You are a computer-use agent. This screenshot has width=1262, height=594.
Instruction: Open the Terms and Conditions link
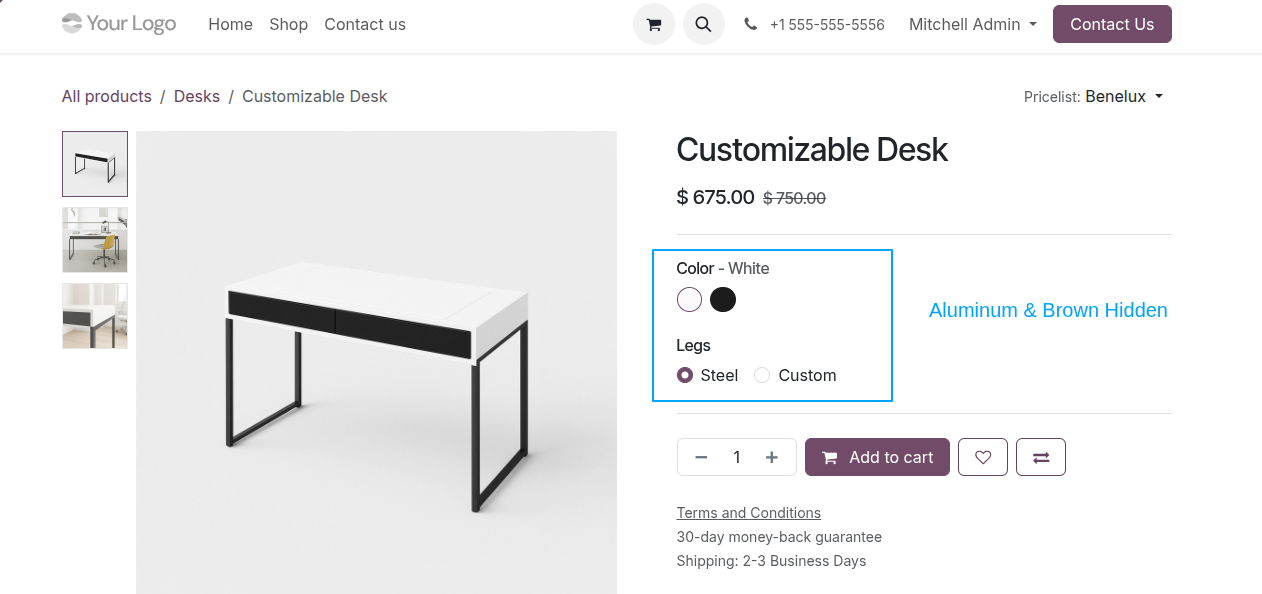(749, 513)
